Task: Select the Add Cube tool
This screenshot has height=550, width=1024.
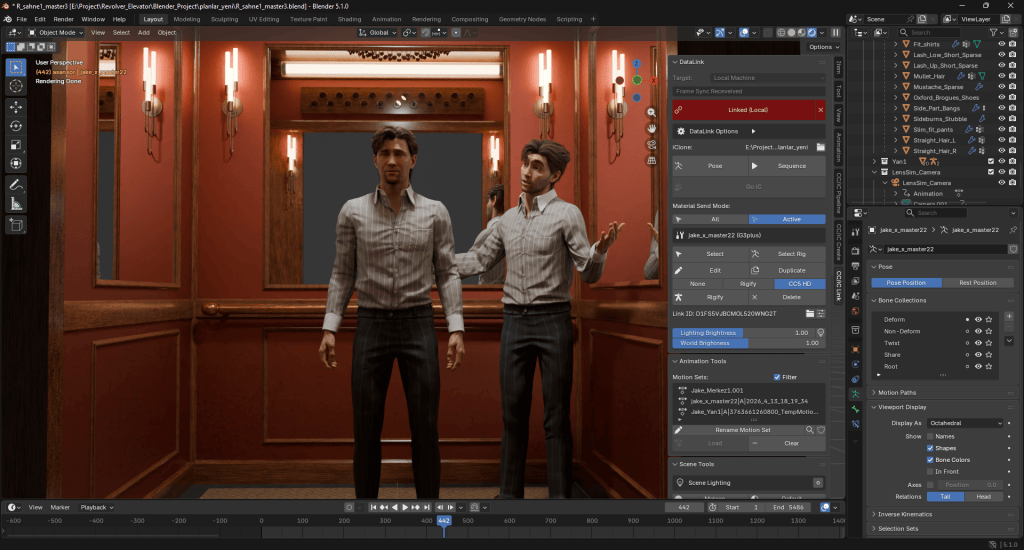Action: pos(16,225)
